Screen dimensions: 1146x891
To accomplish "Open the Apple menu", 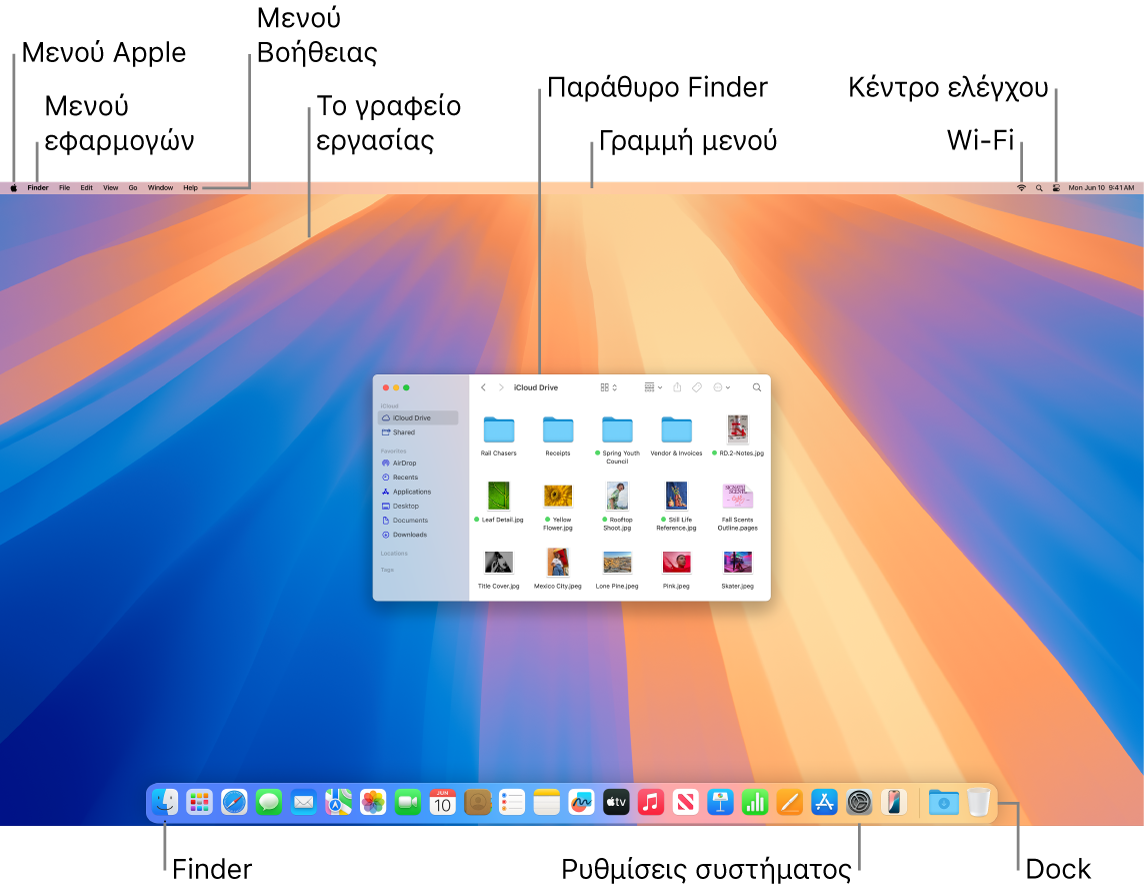I will pyautogui.click(x=13, y=187).
